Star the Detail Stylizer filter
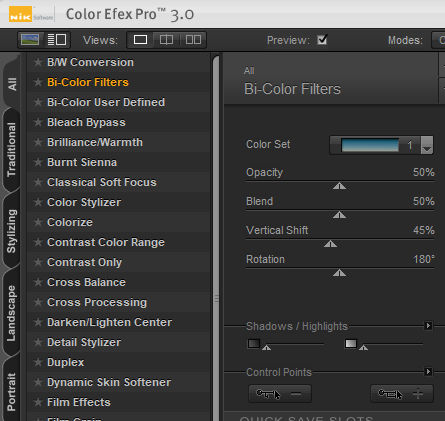Image resolution: width=445 pixels, height=421 pixels. coord(38,342)
